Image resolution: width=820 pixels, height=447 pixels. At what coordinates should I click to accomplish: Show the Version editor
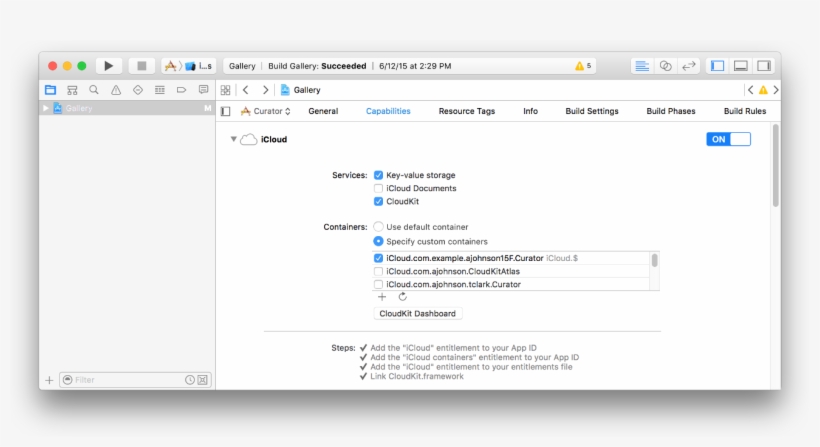(x=689, y=66)
